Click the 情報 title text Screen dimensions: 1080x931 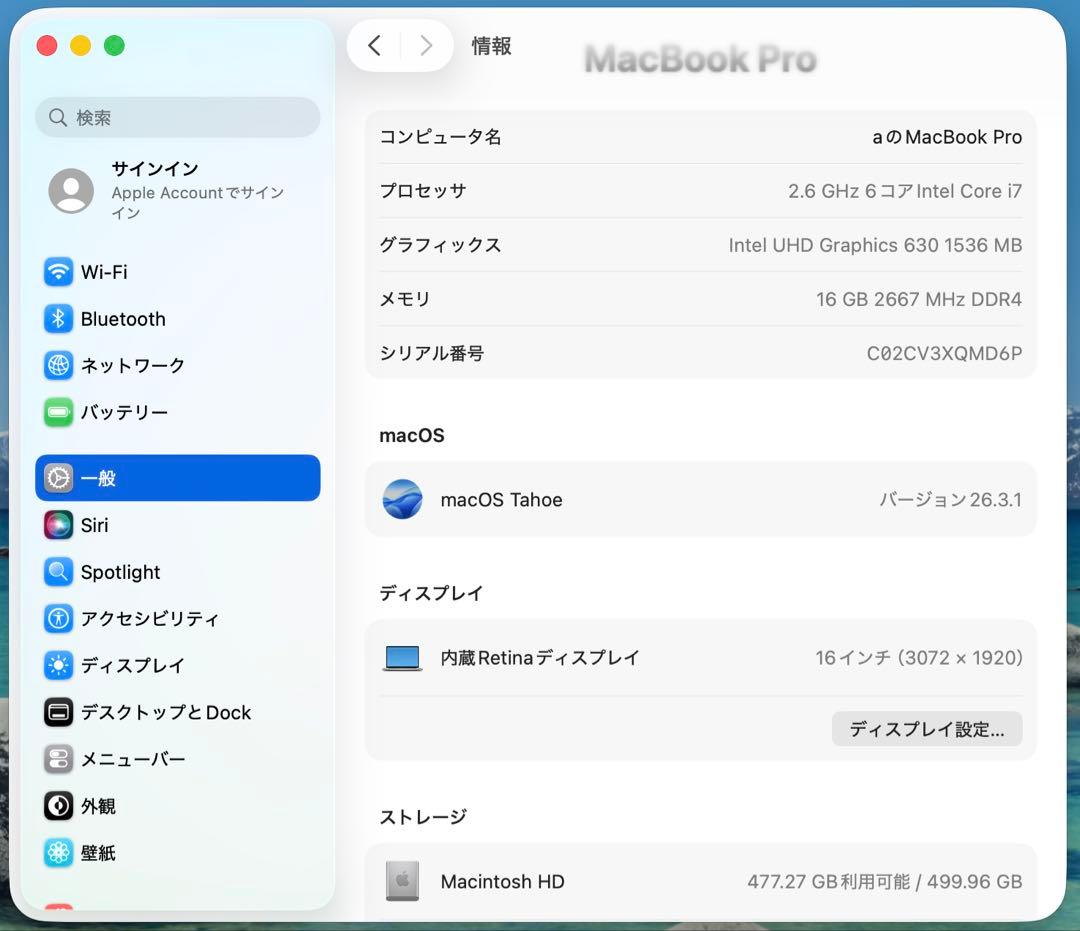coord(491,46)
